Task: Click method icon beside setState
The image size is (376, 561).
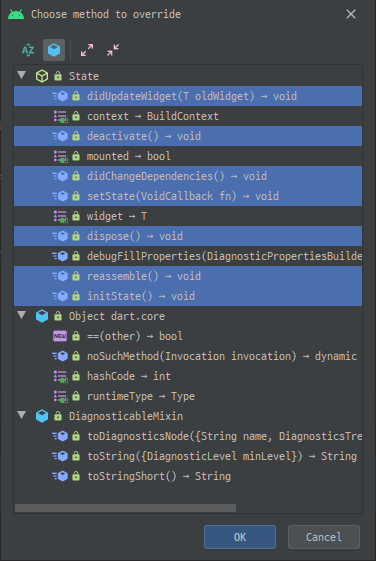Action: 60,196
